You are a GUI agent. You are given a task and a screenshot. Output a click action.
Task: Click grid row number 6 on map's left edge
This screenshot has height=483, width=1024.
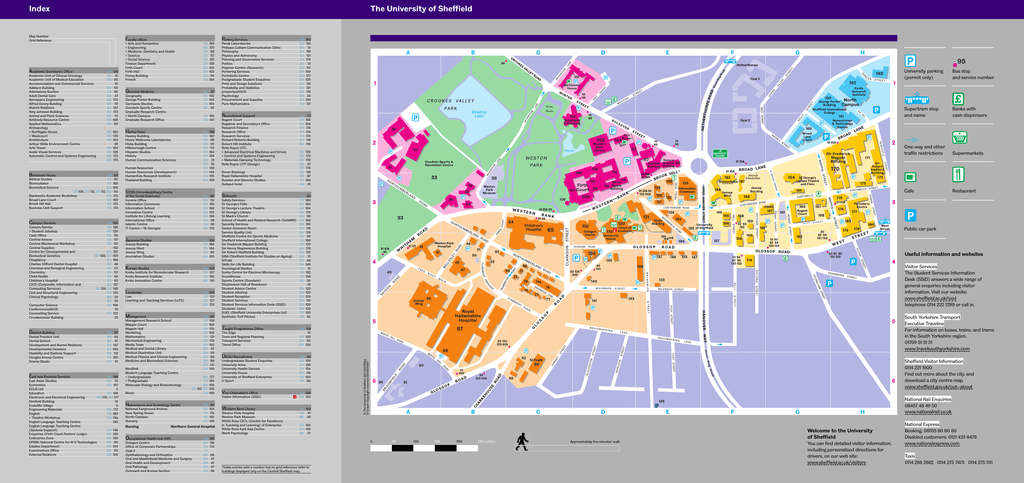tap(374, 381)
